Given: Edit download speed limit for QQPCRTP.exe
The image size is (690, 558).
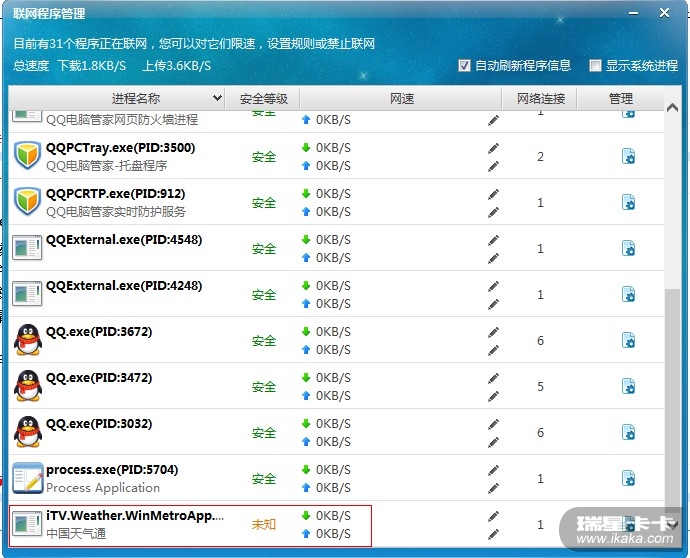Looking at the screenshot, I should point(493,194).
